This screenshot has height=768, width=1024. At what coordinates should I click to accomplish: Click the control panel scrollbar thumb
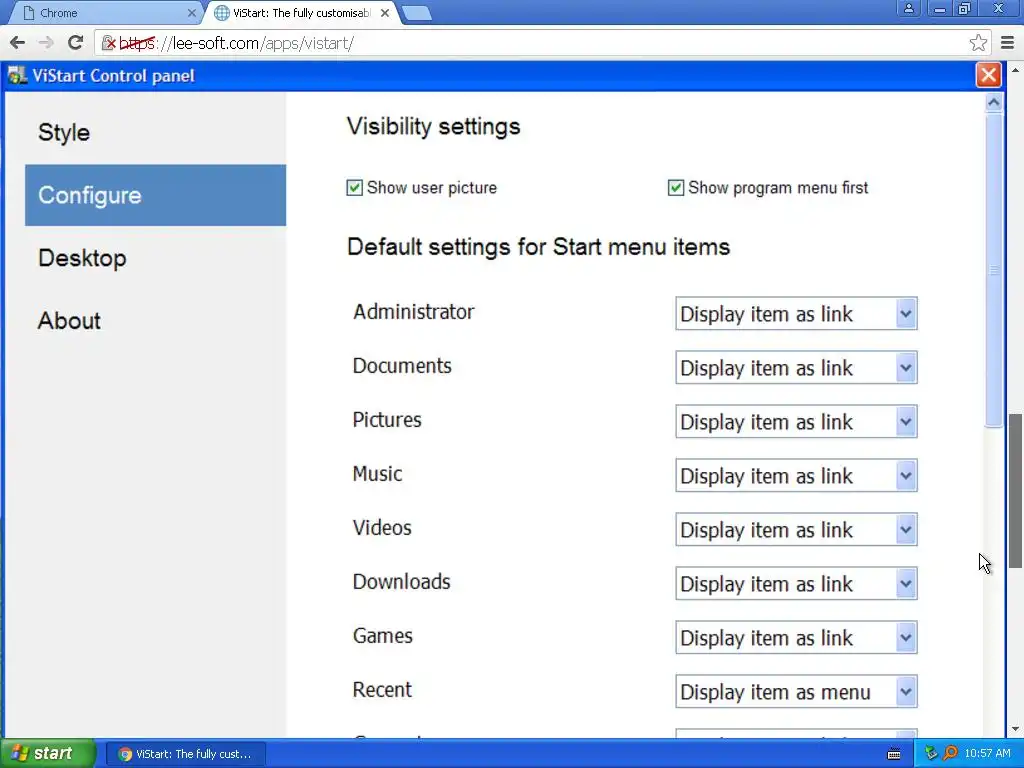tap(994, 270)
